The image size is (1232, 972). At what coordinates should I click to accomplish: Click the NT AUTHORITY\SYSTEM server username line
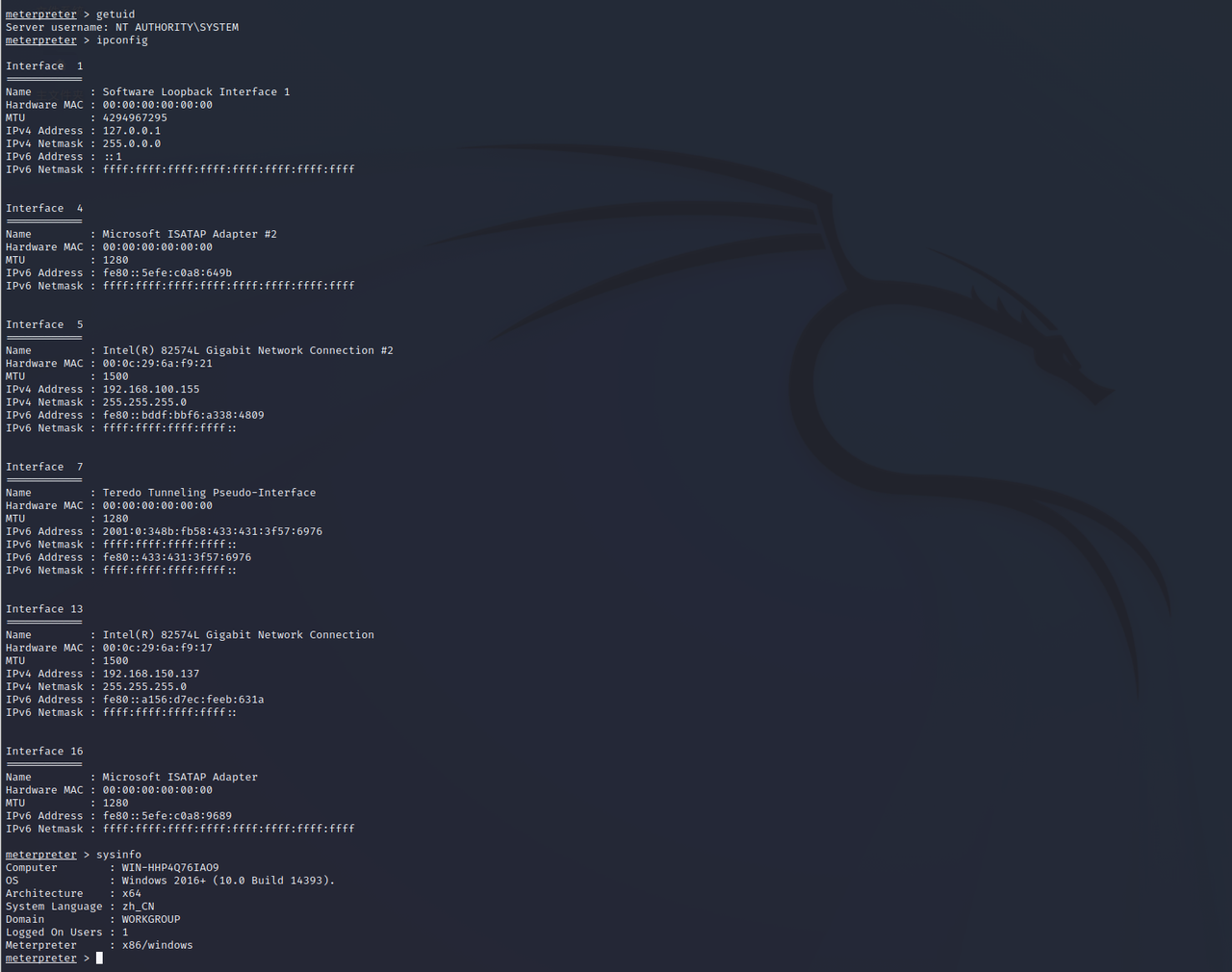point(122,27)
